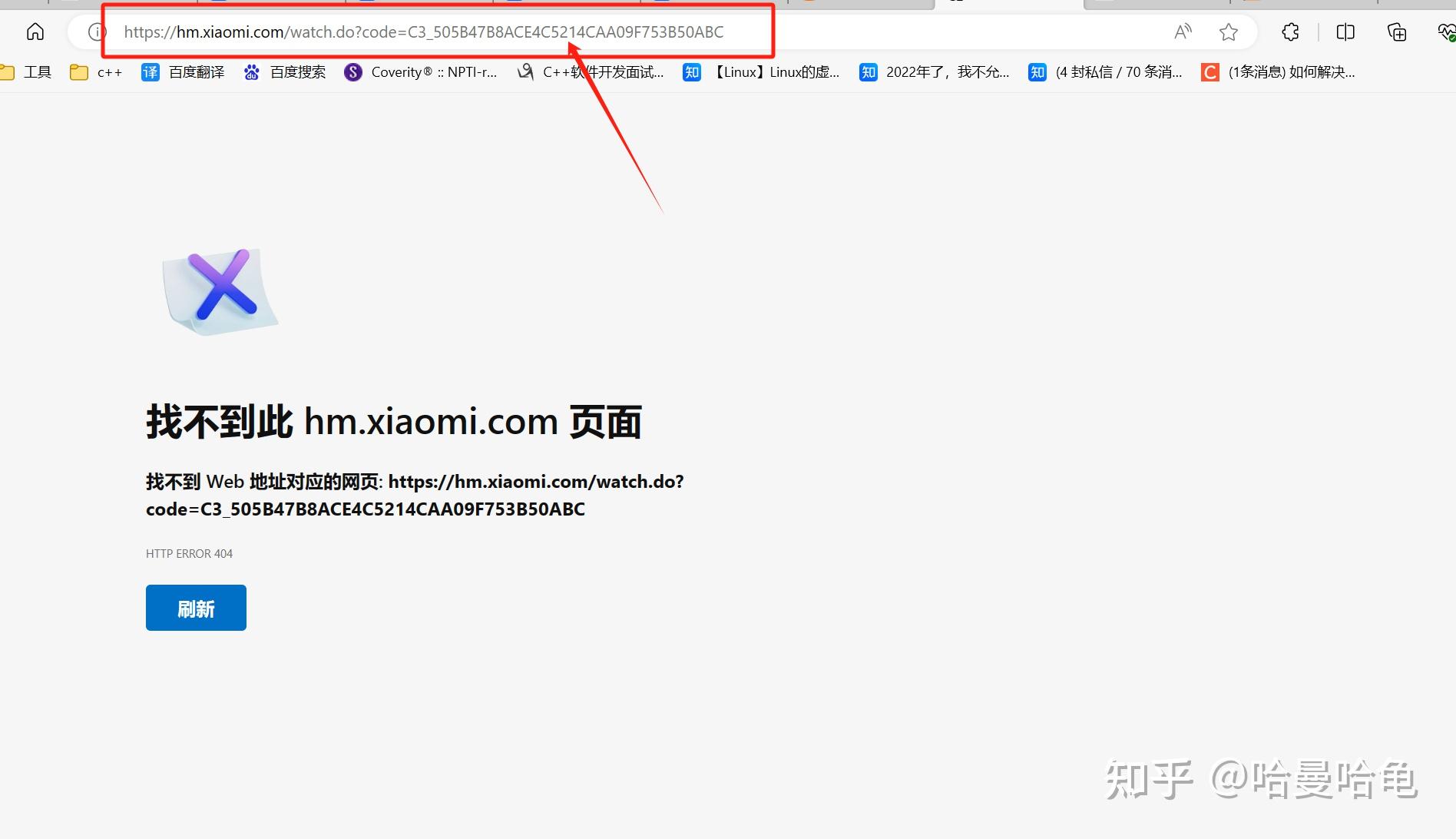The image size is (1456, 839).
Task: Open the 4 封私信 / 70 条消息 bookmark
Action: (1105, 71)
